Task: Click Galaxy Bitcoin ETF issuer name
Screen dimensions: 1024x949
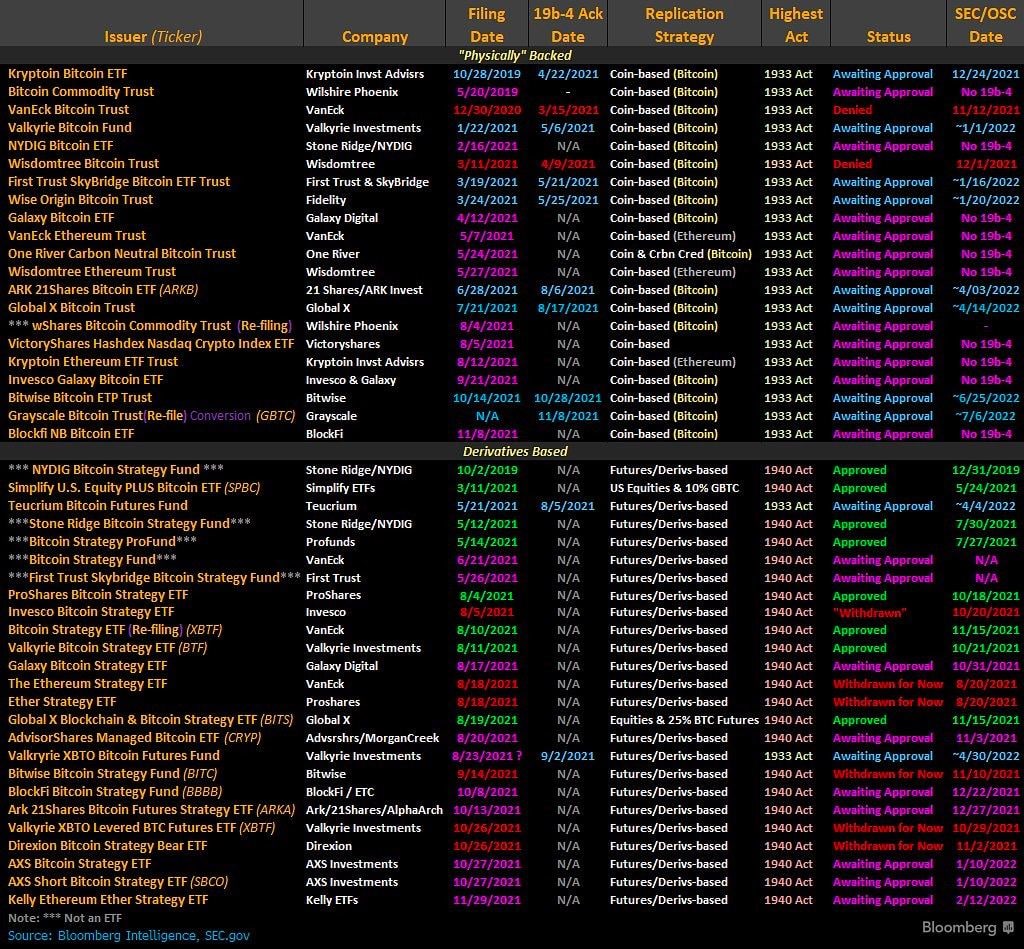Action: point(61,217)
